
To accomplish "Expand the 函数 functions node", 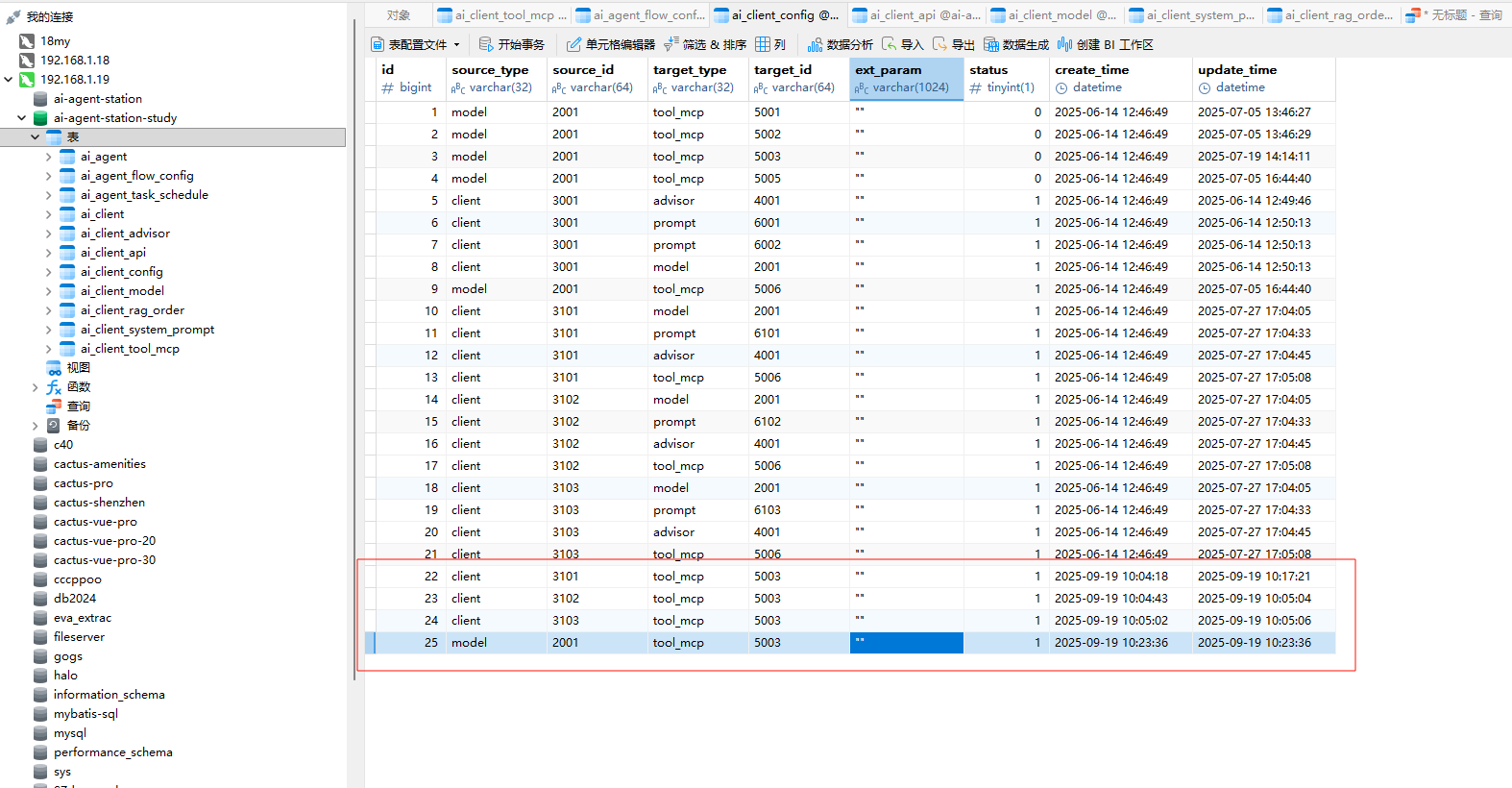I will coord(36,387).
